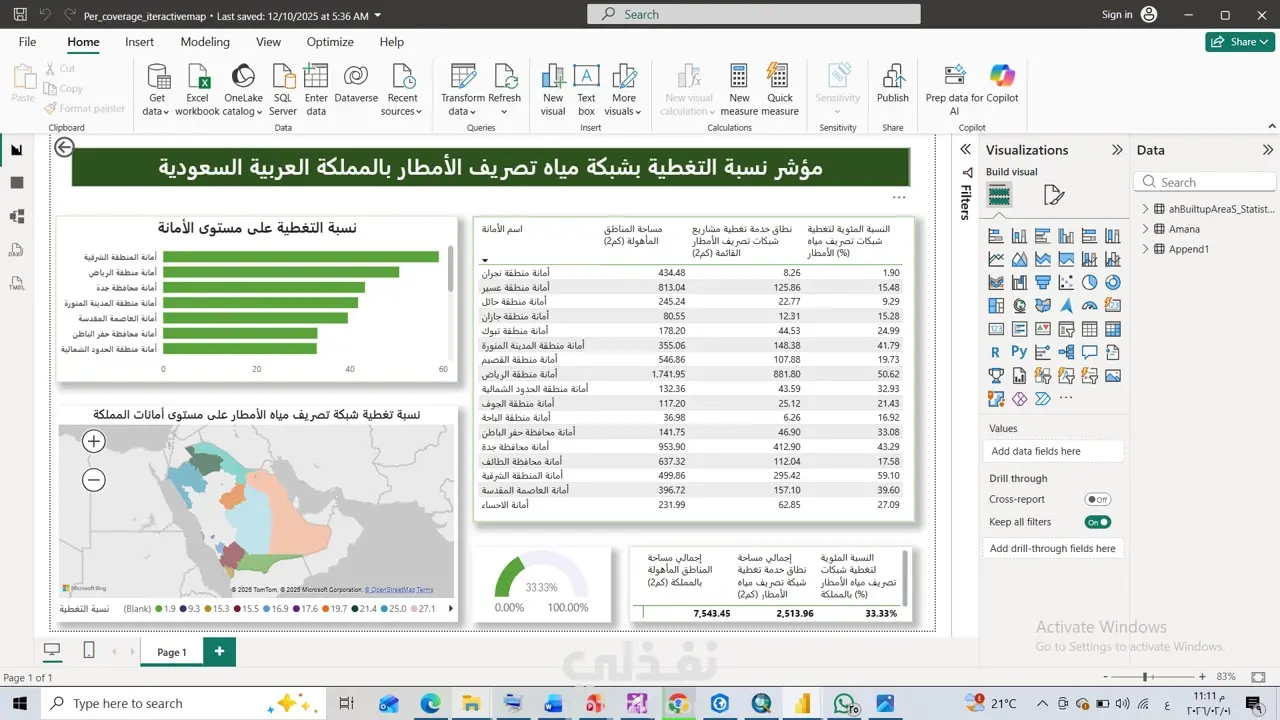Screen dimensions: 1280x720
Task: Click the Quick measure icon
Action: pos(779,78)
